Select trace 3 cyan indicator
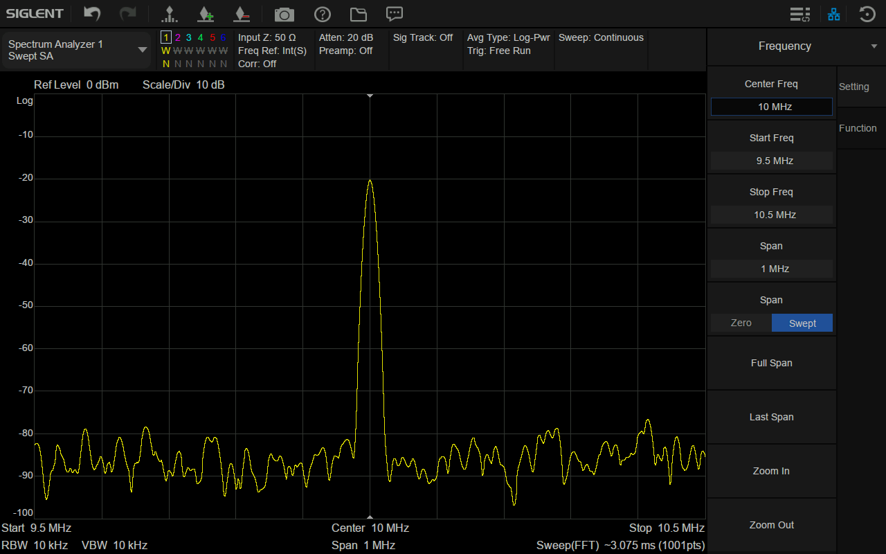Screen dimensions: 886x554 point(189,37)
